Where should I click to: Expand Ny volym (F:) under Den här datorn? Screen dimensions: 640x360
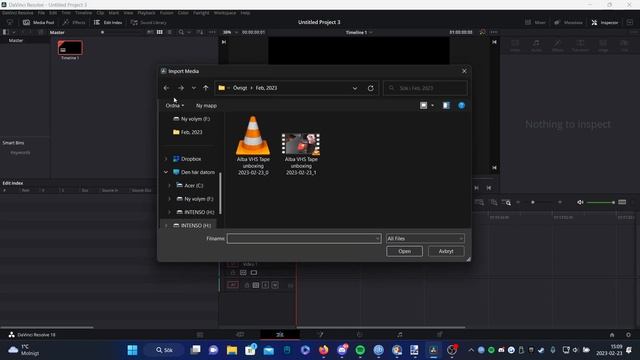click(169, 199)
